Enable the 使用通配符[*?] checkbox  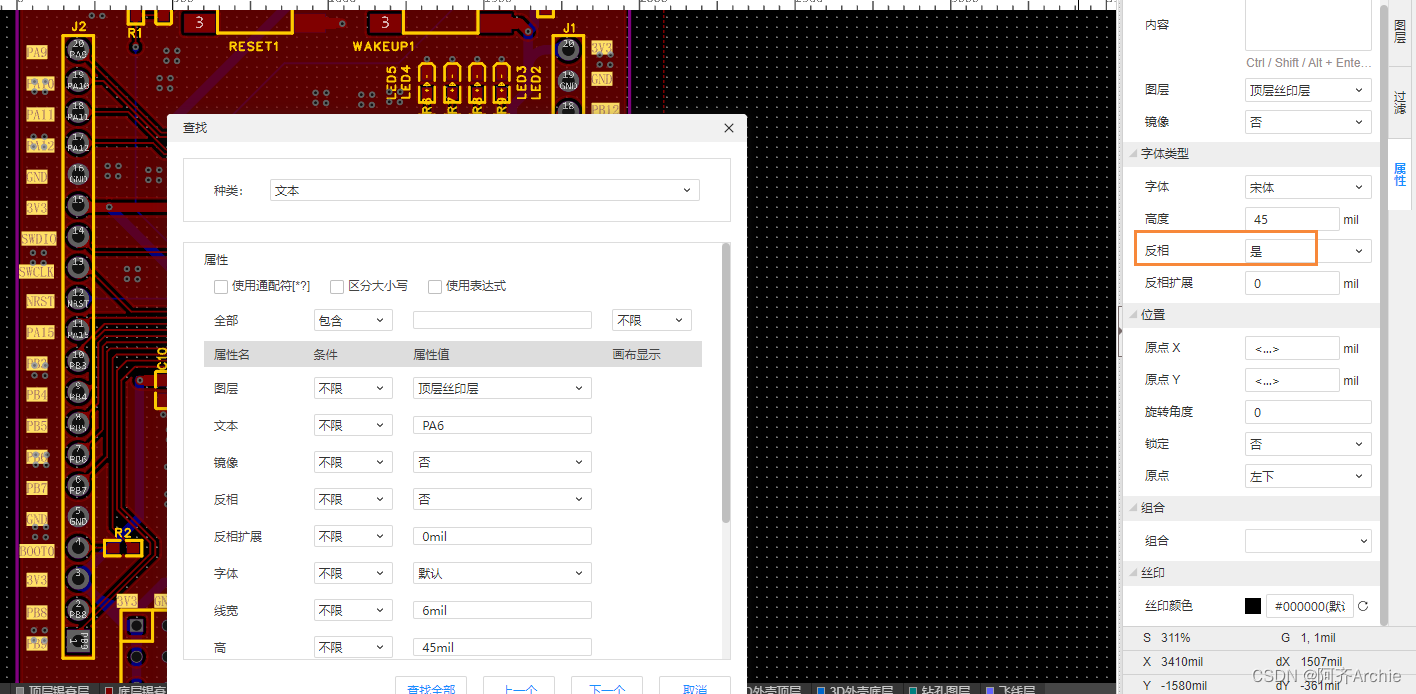[221, 286]
